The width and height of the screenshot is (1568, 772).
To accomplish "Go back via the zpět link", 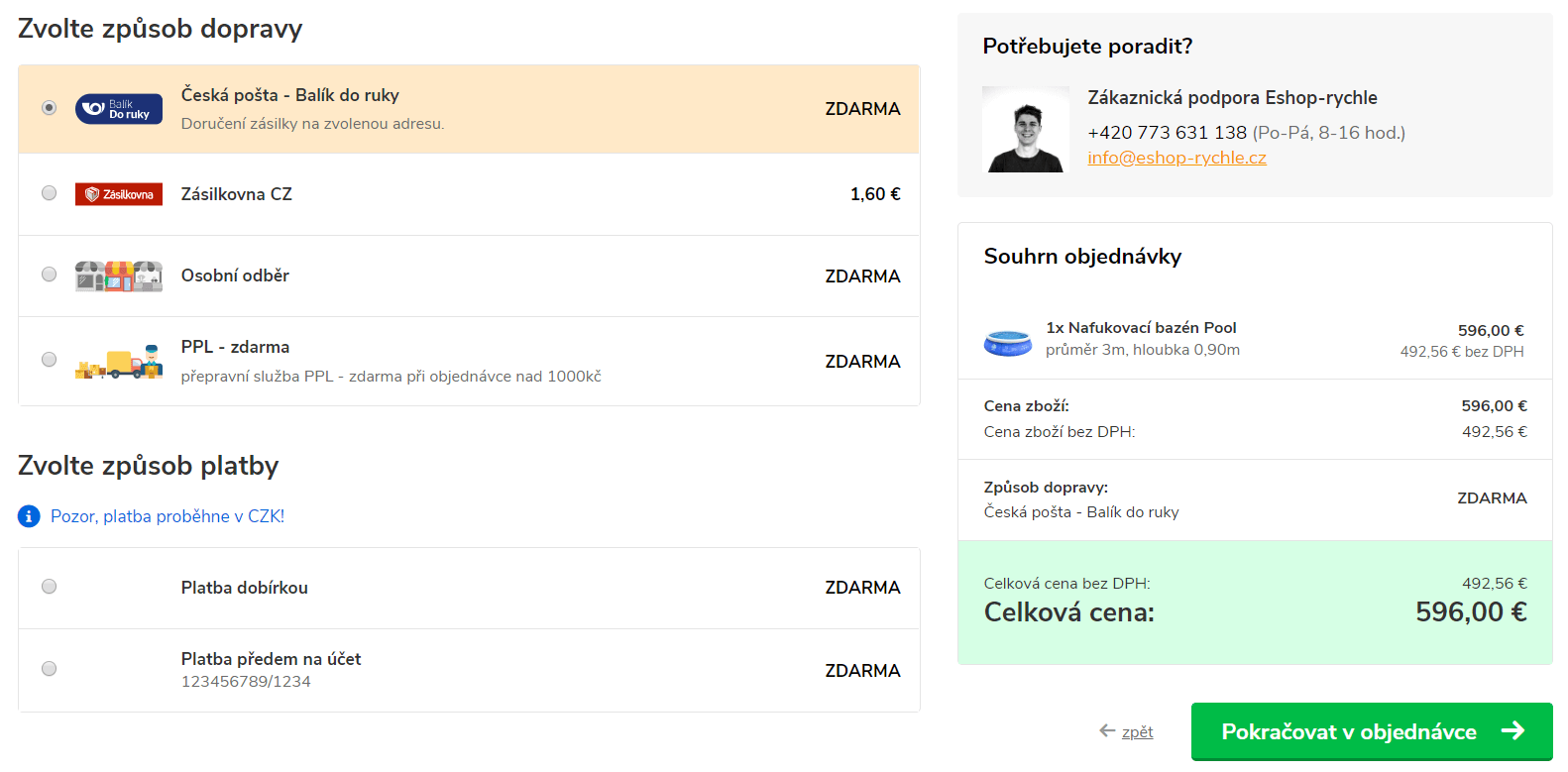I will coord(1137,732).
